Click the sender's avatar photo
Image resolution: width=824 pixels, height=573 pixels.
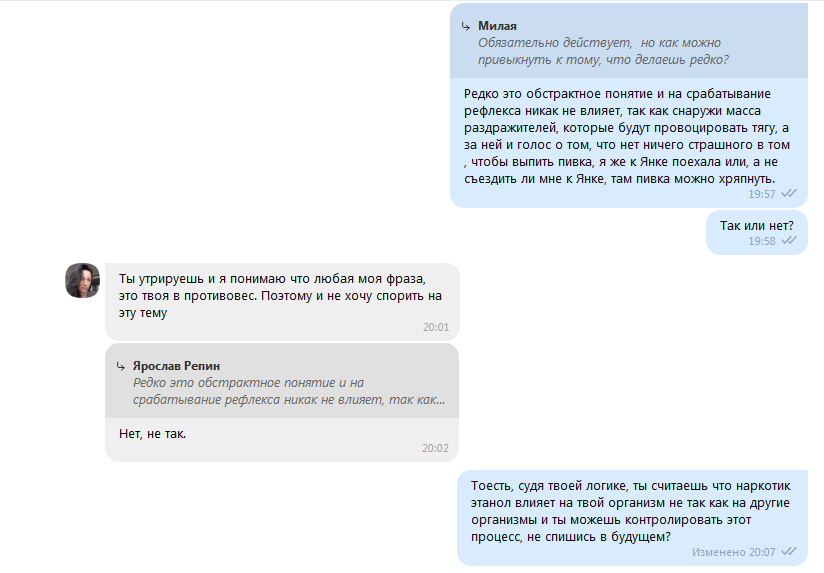pyautogui.click(x=83, y=281)
